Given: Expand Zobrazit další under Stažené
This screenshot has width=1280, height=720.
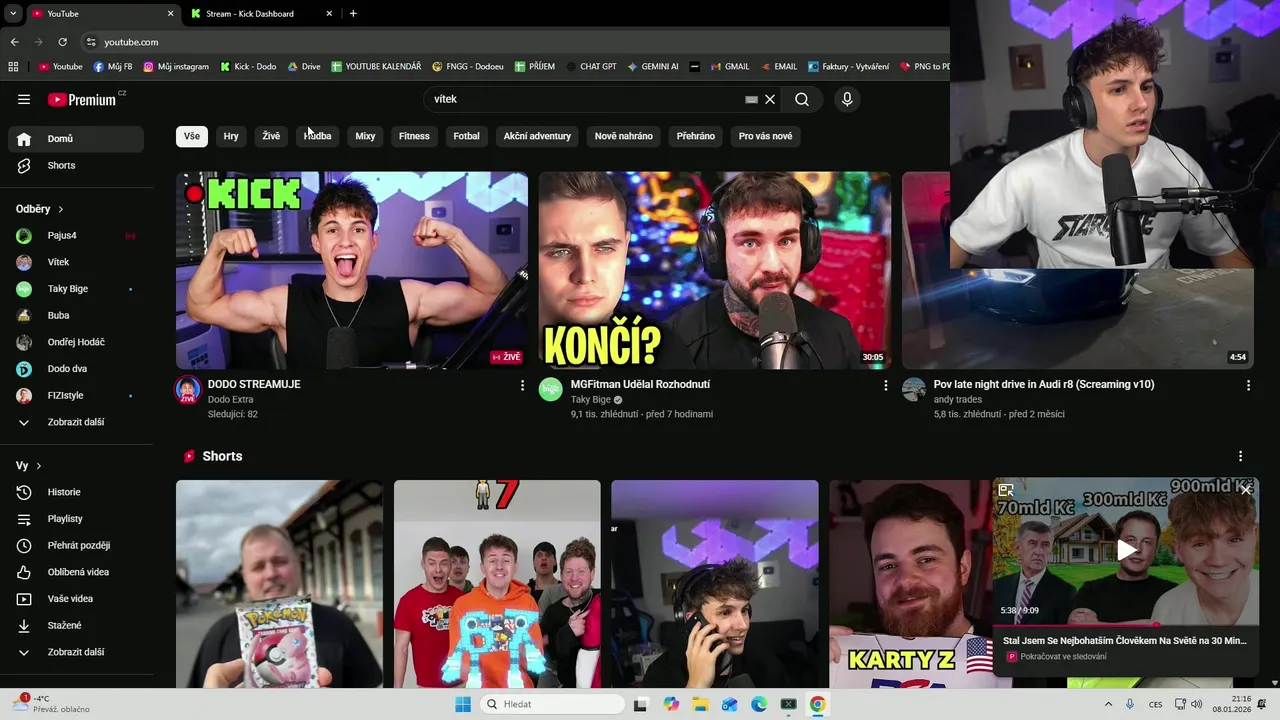Looking at the screenshot, I should (76, 652).
